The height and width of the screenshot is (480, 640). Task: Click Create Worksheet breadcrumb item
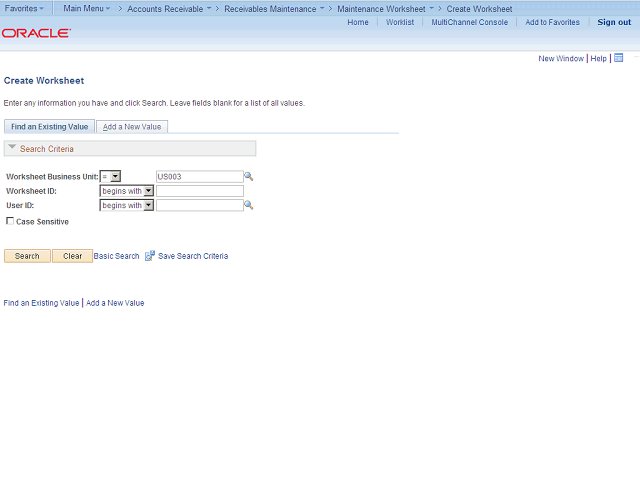click(x=479, y=9)
